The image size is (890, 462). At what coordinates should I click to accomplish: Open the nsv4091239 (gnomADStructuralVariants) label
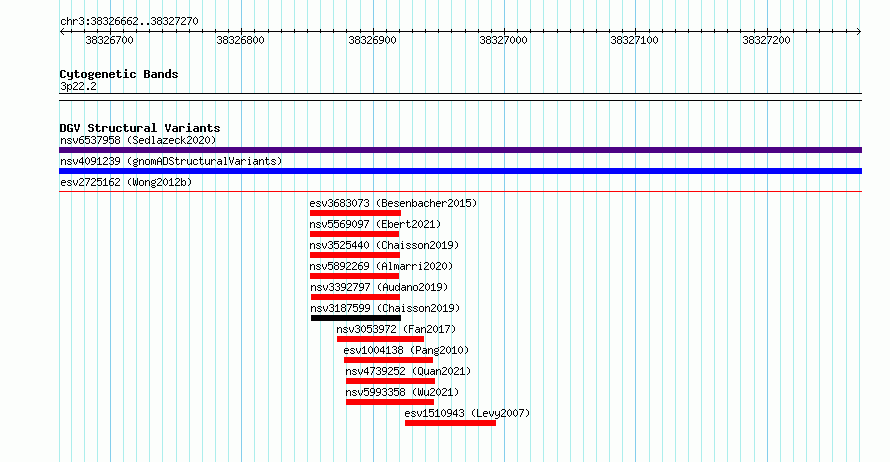171,161
